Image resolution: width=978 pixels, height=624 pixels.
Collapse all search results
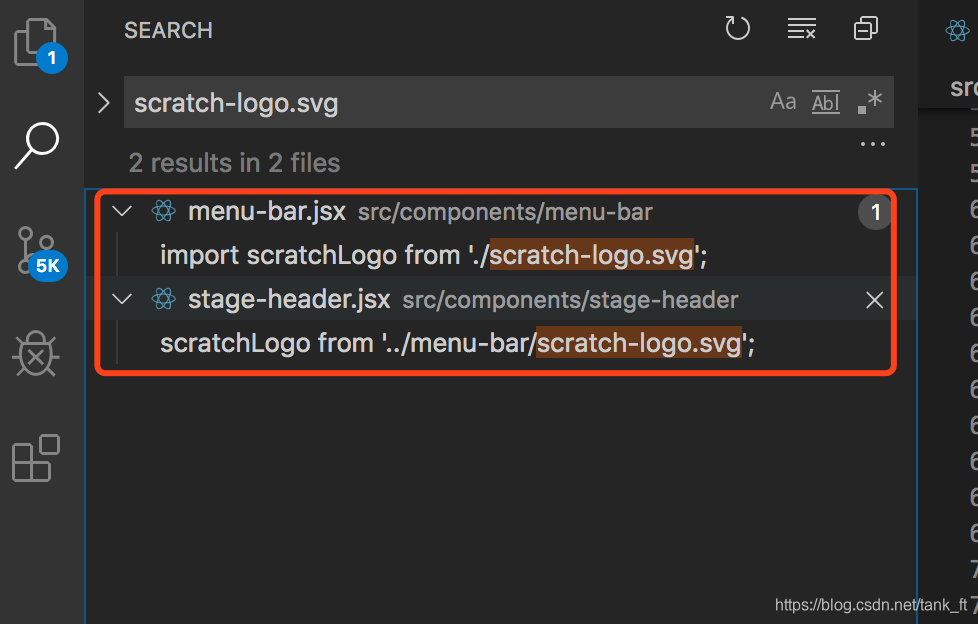(866, 28)
